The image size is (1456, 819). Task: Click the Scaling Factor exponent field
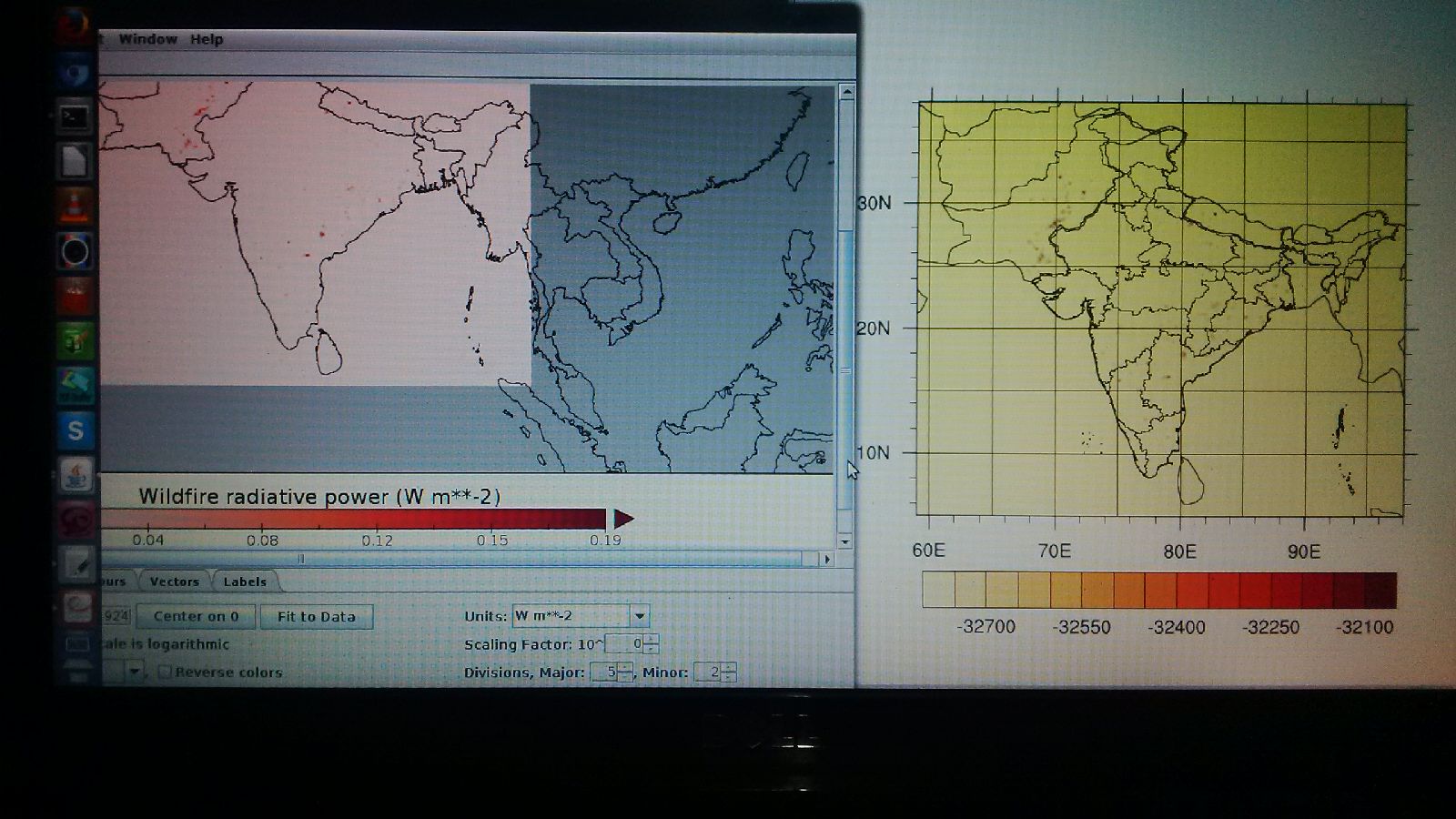tap(624, 644)
